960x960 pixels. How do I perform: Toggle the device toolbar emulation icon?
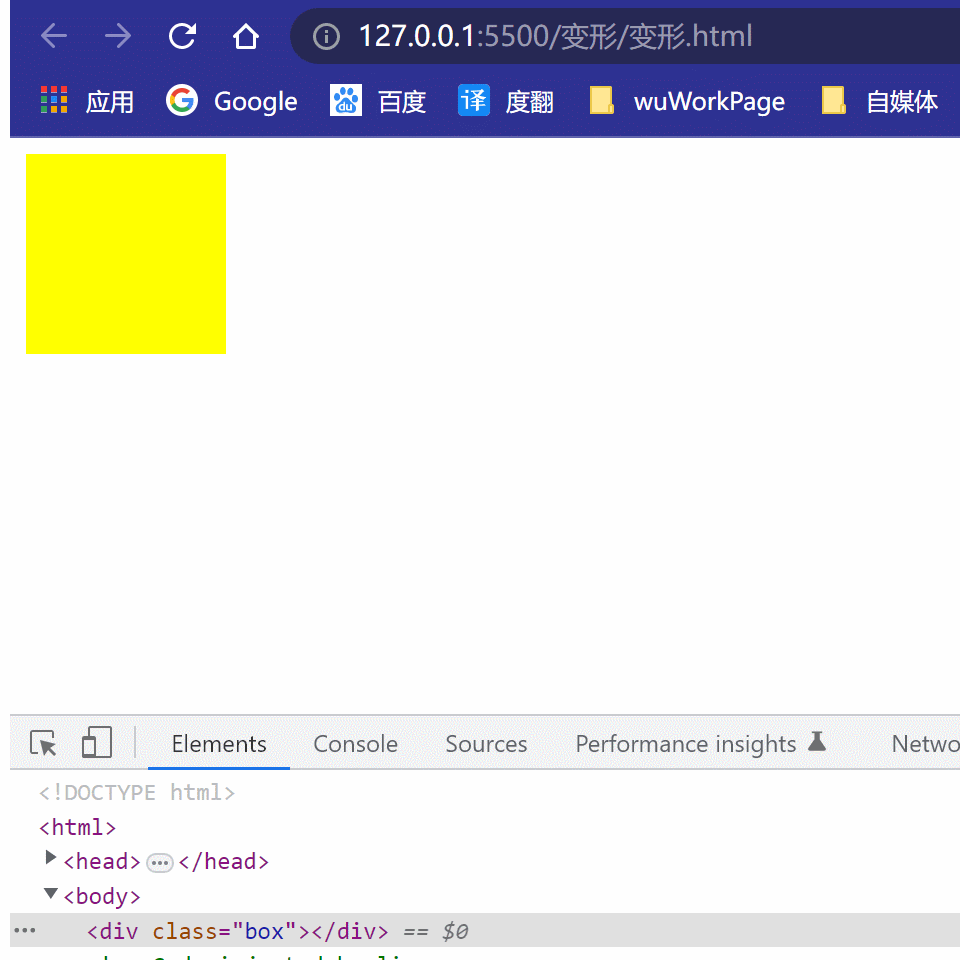pyautogui.click(x=96, y=743)
